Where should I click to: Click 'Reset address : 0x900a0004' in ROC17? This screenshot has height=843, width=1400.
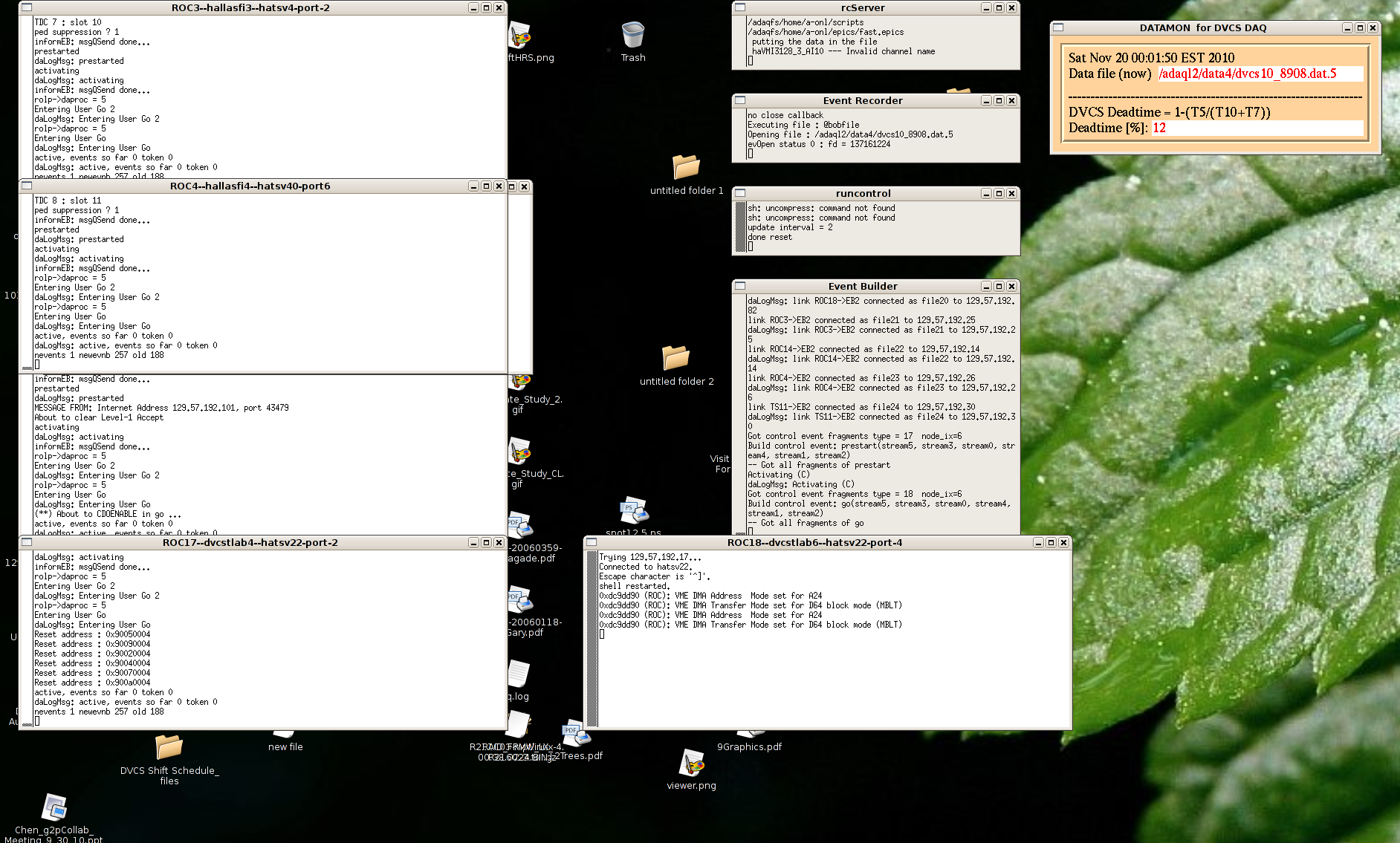[x=92, y=683]
